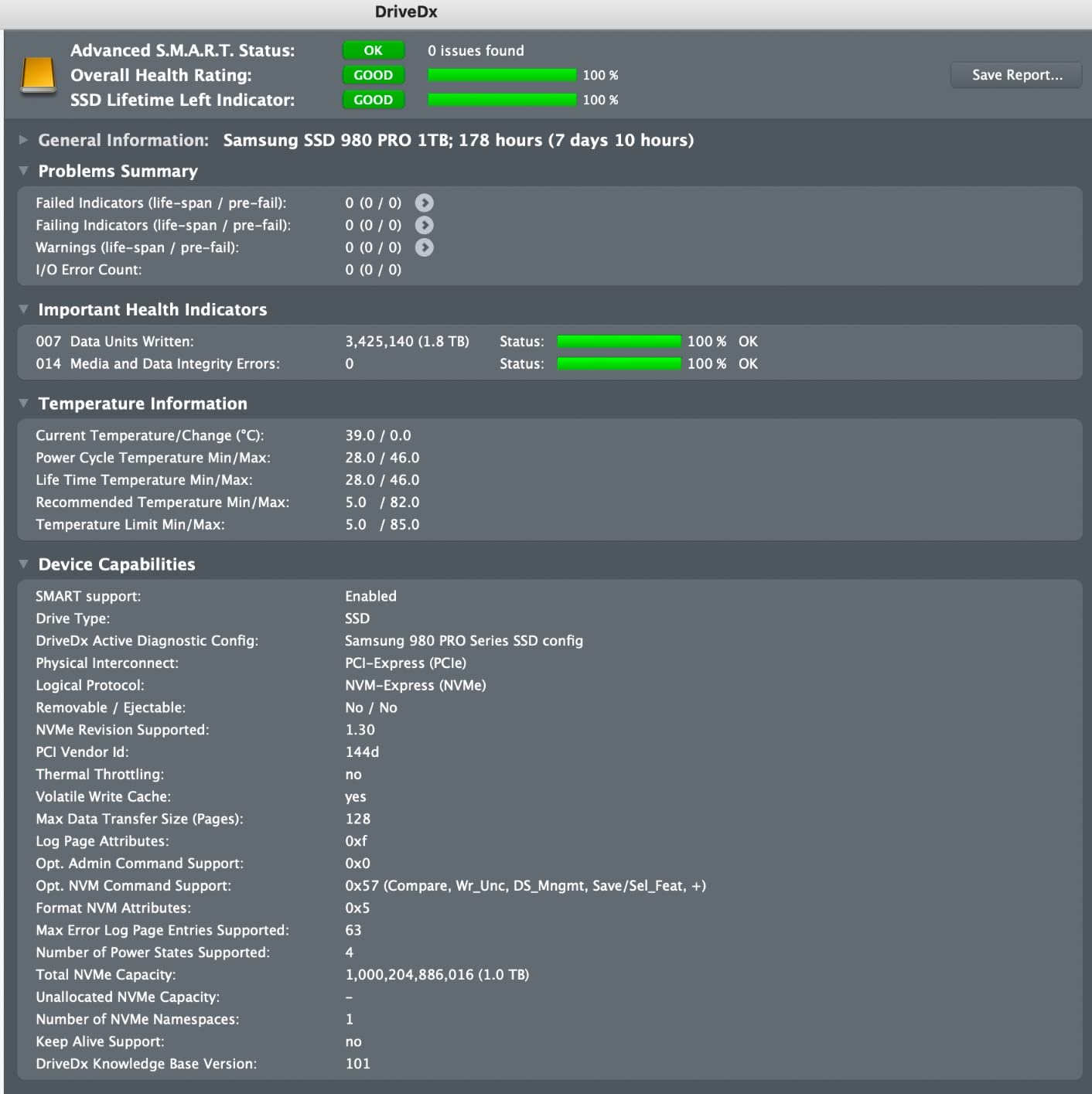Click 'Samsung SSD 980 PRO 1TB' drive summary
1092x1094 pixels.
(459, 140)
